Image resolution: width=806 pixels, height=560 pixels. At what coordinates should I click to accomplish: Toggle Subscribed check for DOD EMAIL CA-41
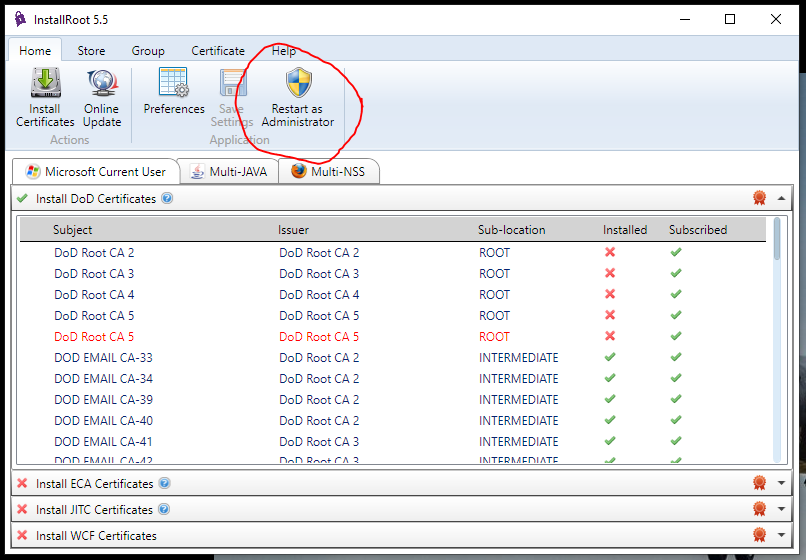676,441
